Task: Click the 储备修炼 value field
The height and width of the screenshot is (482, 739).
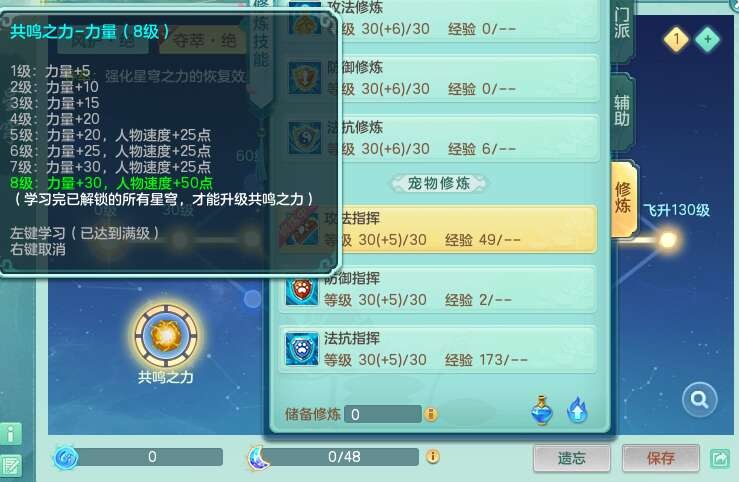Action: (383, 414)
